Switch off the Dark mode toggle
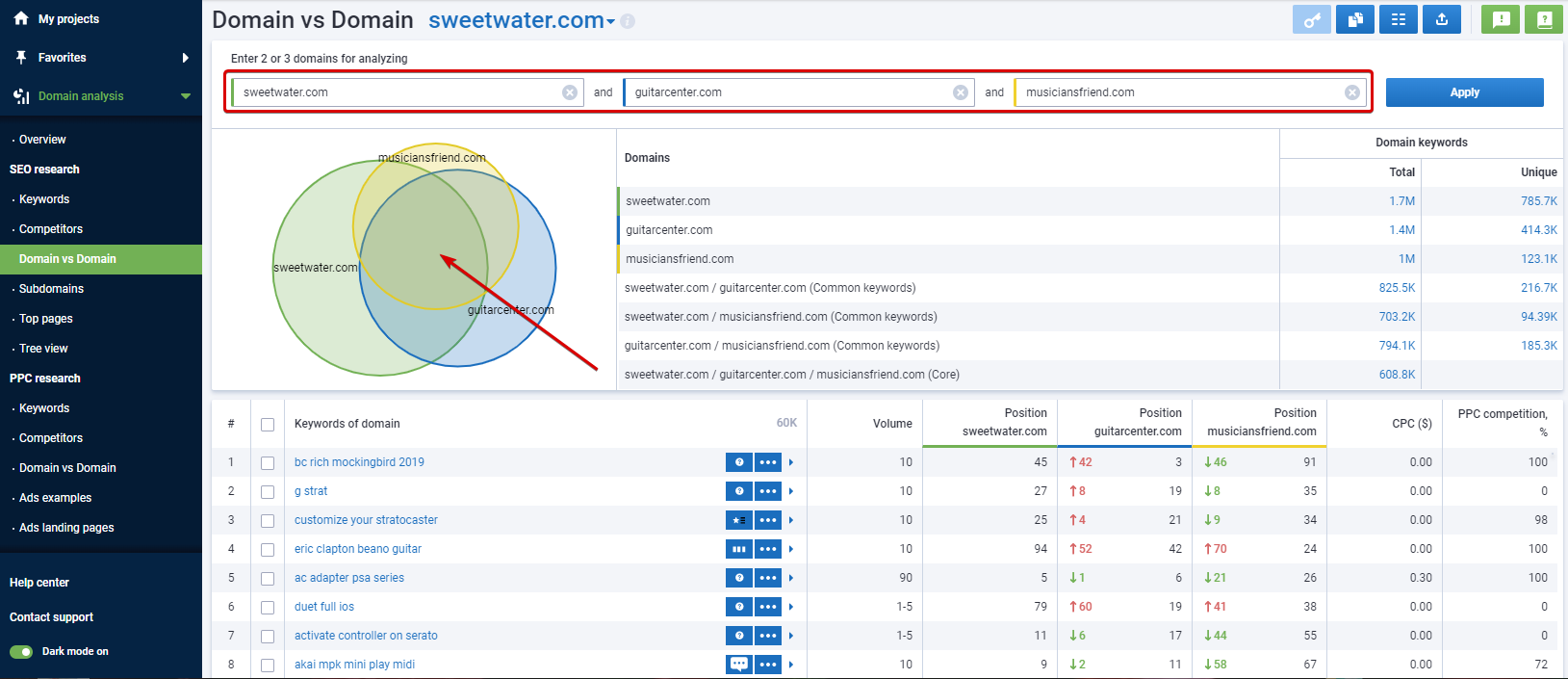Viewport: 1568px width, 679px height. click(x=21, y=652)
